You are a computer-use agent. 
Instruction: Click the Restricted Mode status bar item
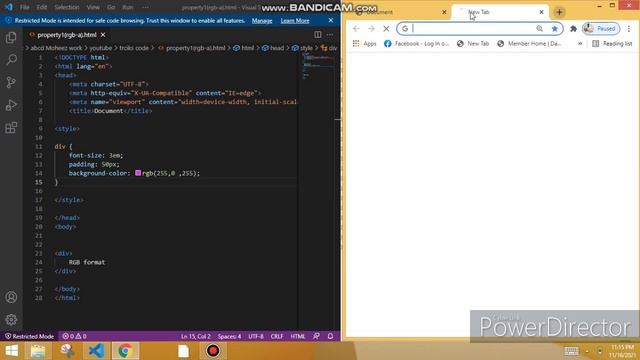click(29, 336)
